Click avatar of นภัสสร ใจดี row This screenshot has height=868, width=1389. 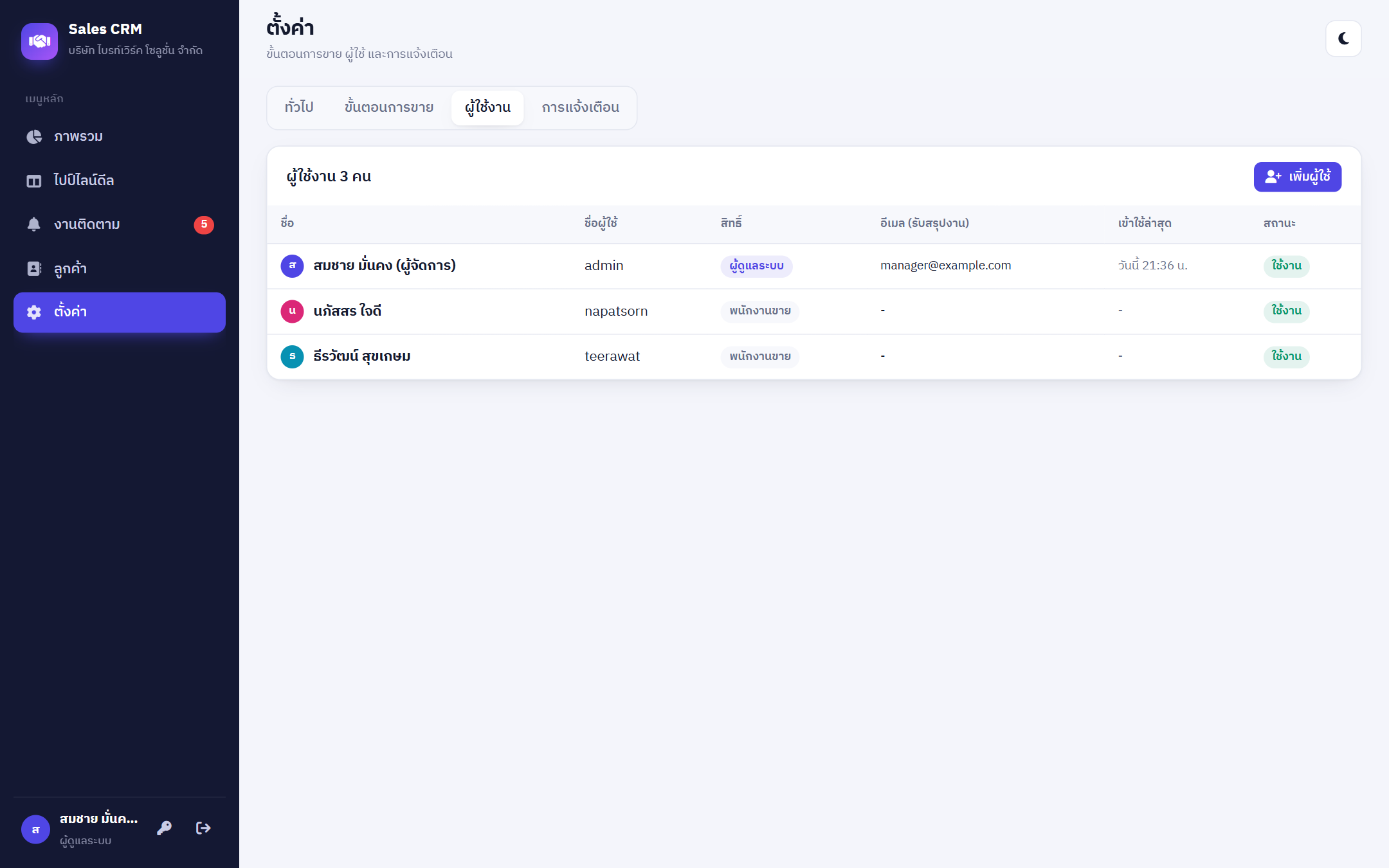(292, 311)
